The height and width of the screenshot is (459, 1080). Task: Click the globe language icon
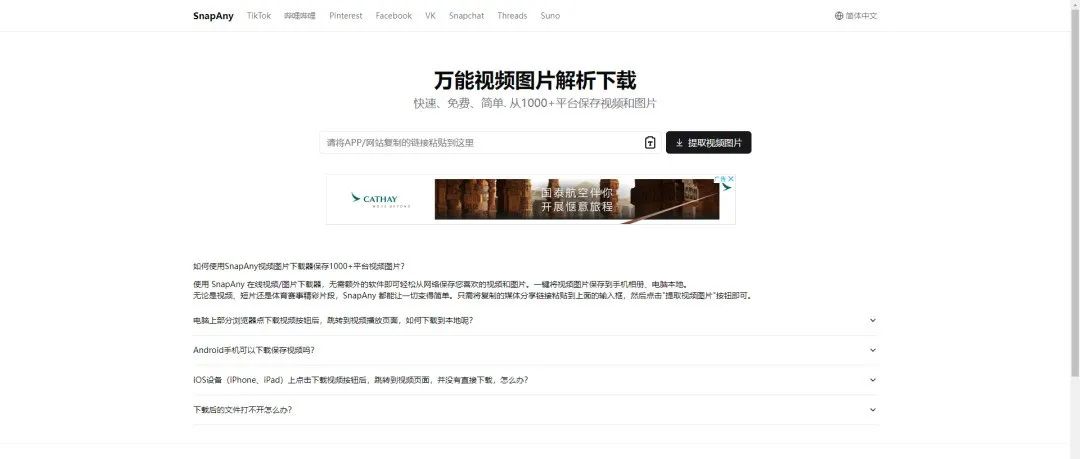click(839, 16)
